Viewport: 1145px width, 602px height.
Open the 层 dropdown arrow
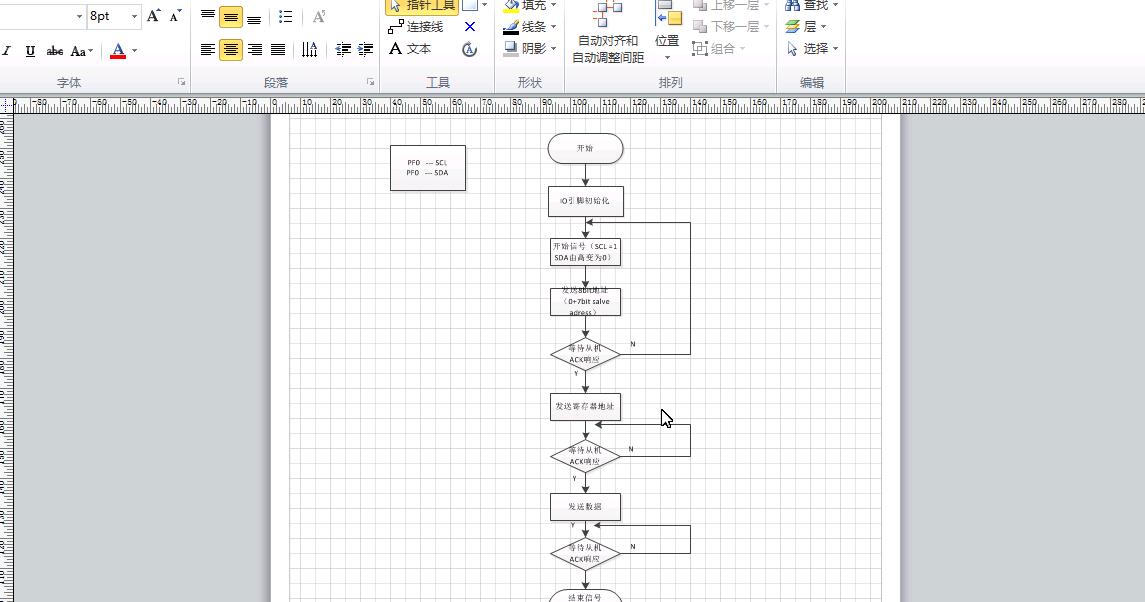pos(824,27)
